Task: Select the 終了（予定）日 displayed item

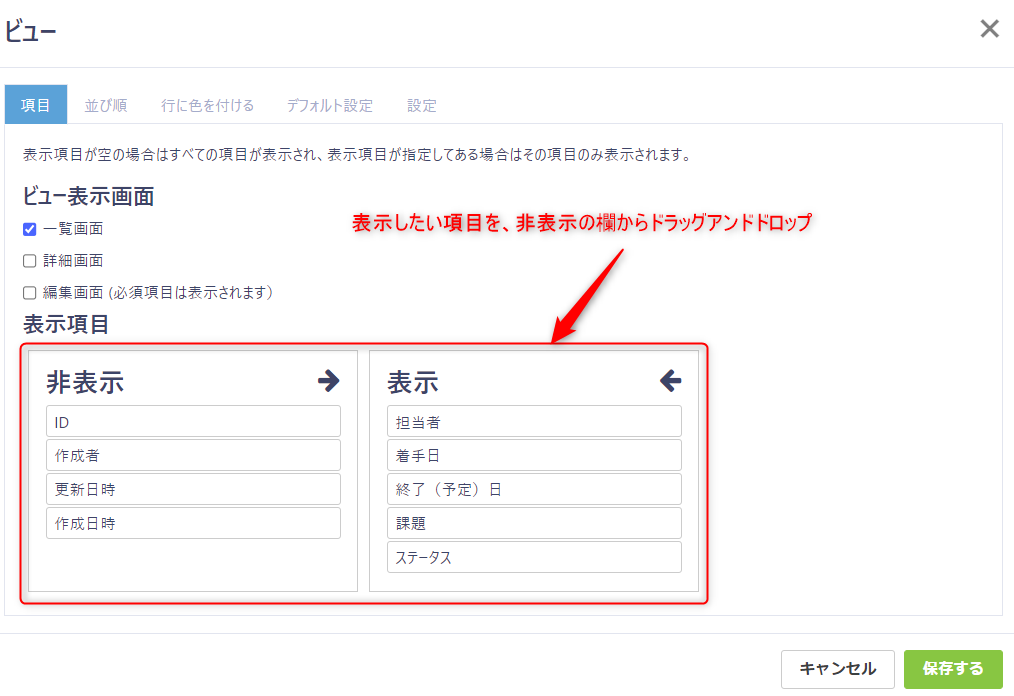Action: 534,489
